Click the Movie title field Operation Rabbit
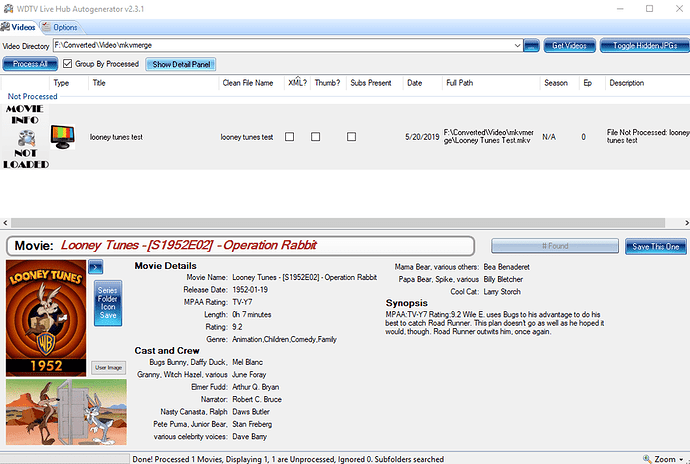Image resolution: width=690 pixels, height=464 pixels. coord(240,246)
